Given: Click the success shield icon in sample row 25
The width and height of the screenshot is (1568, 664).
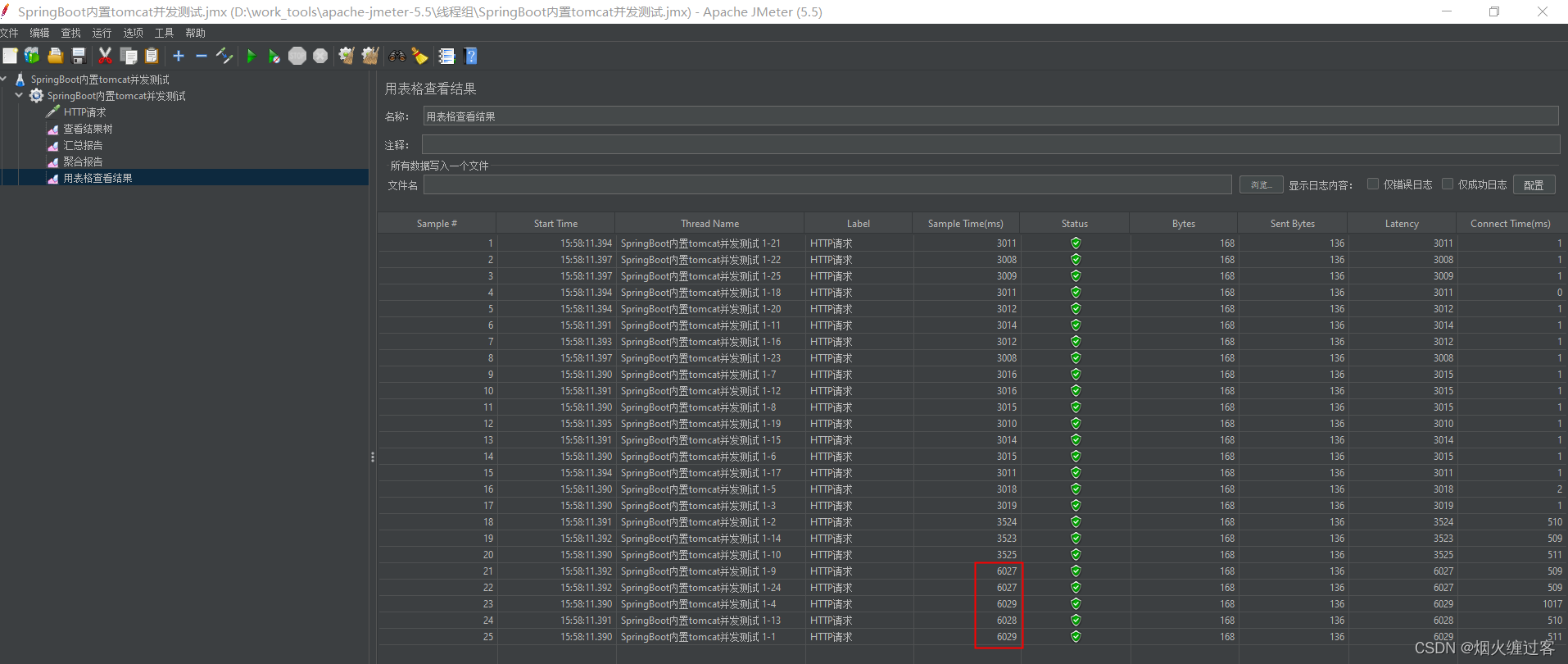Looking at the screenshot, I should [x=1076, y=637].
